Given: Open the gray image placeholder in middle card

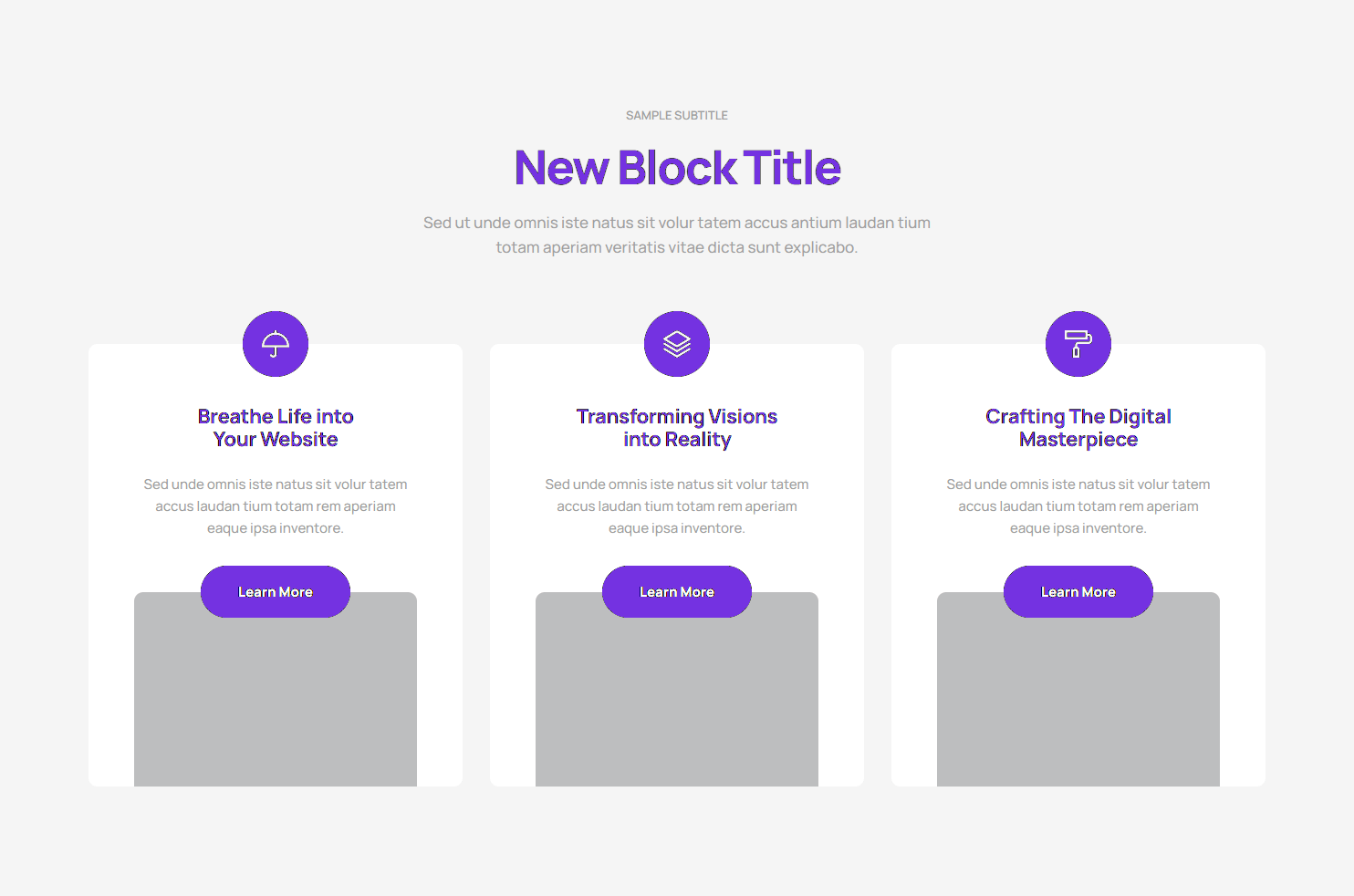Looking at the screenshot, I should coord(677,703).
